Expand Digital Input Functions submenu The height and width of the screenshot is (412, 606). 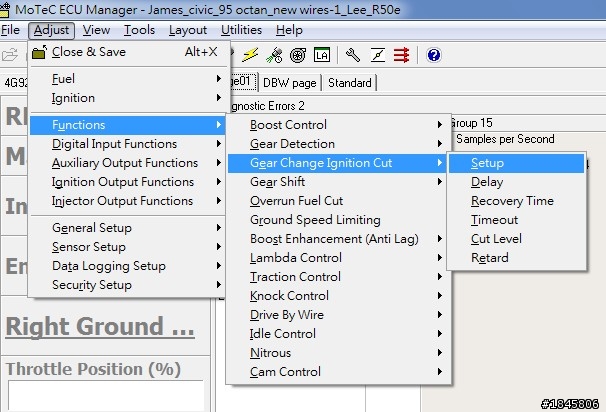(x=127, y=144)
